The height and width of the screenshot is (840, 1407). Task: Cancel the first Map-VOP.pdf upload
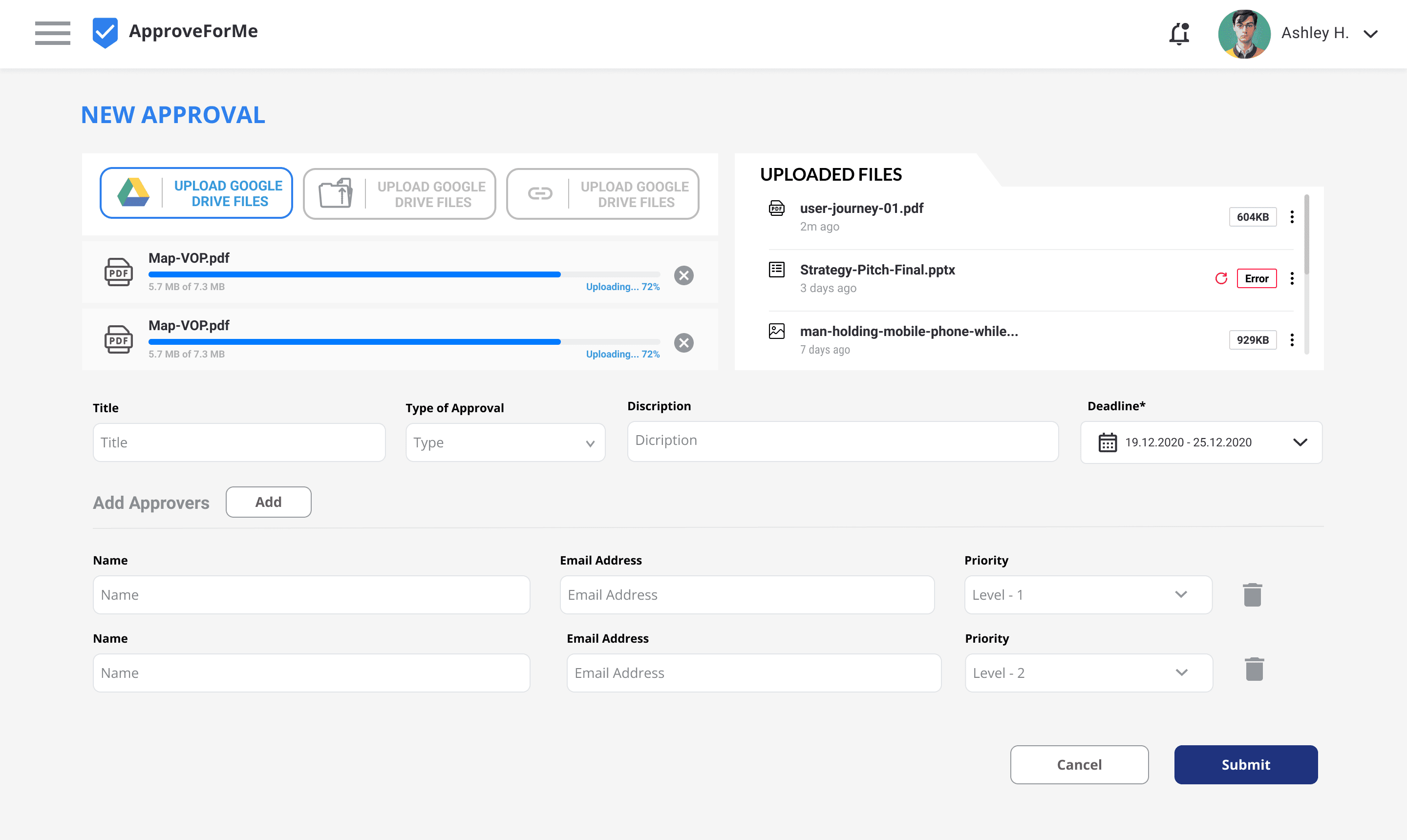click(x=683, y=275)
